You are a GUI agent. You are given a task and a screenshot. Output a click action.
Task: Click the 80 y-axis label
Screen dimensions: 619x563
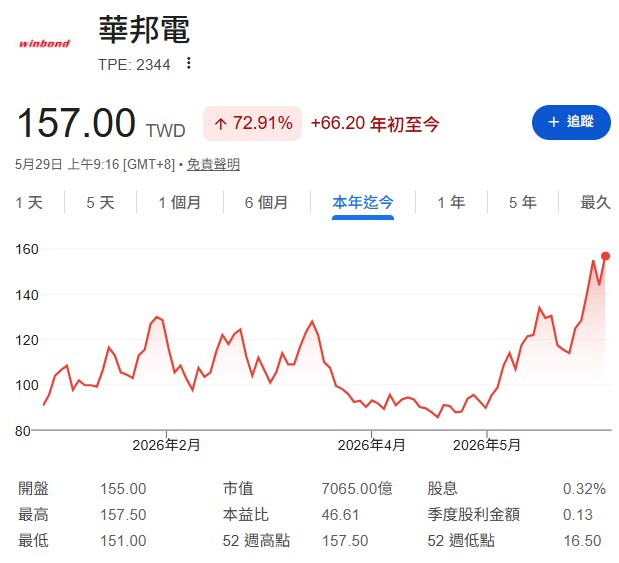pyautogui.click(x=23, y=431)
